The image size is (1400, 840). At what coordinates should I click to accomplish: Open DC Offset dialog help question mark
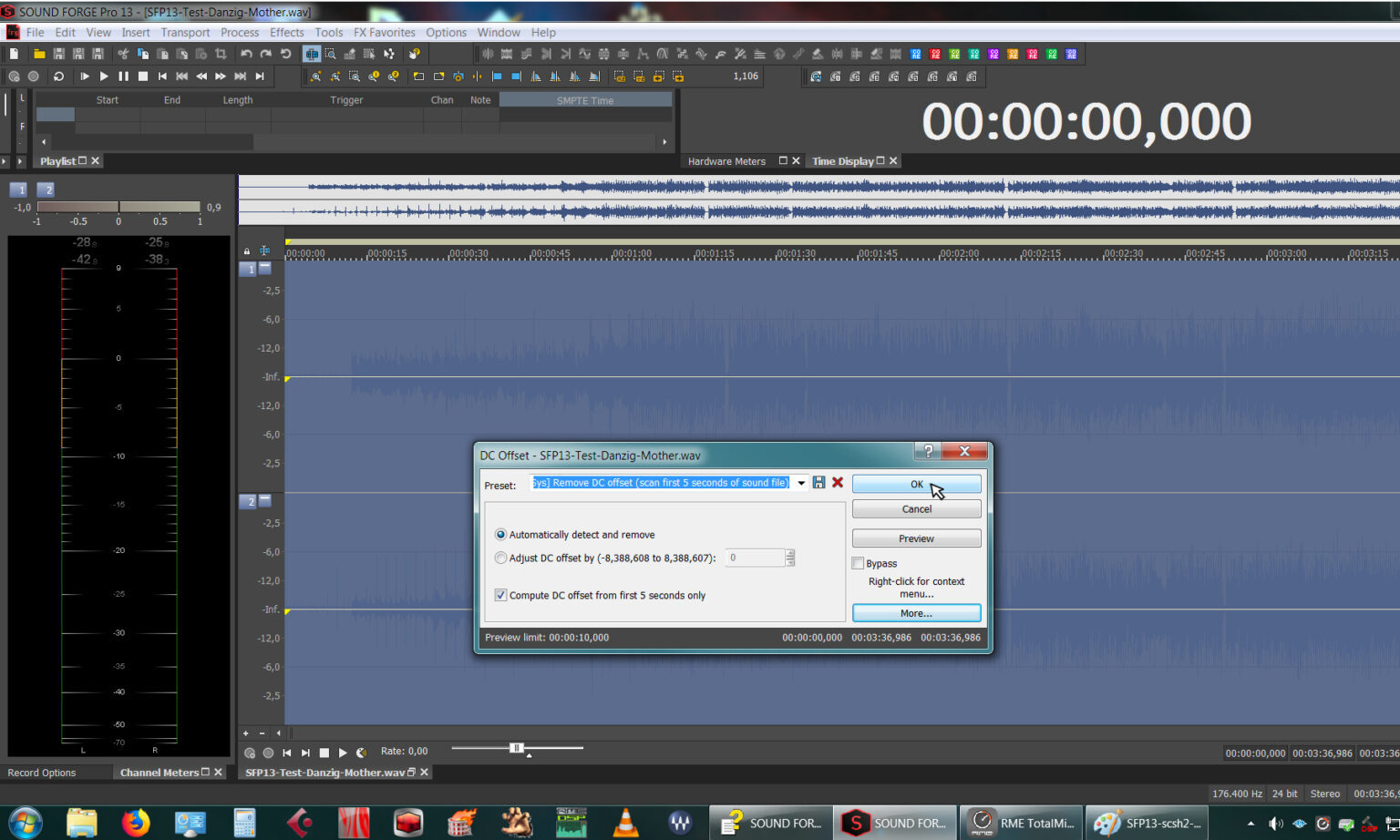[x=928, y=451]
